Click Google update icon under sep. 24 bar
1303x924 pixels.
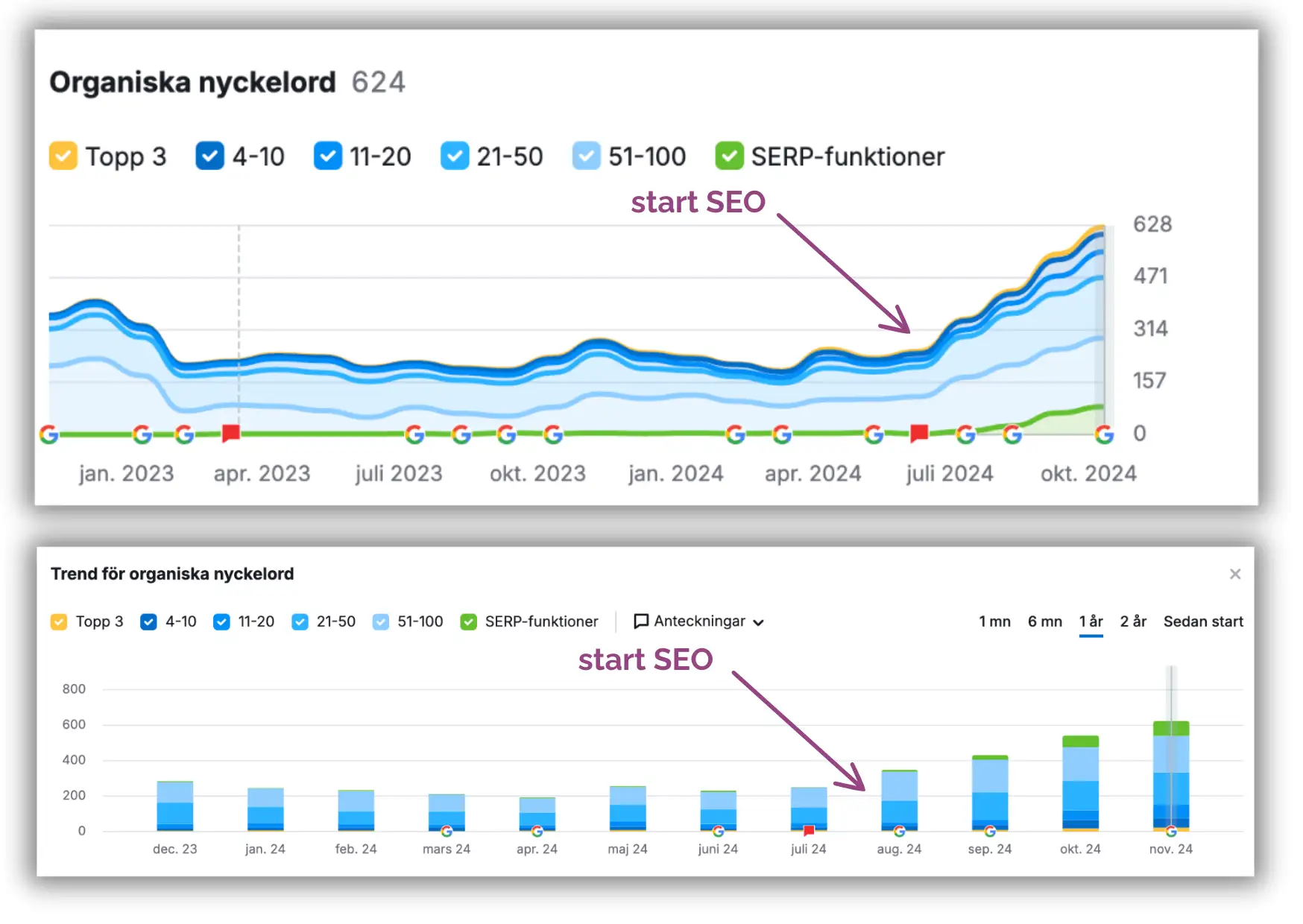pos(990,831)
